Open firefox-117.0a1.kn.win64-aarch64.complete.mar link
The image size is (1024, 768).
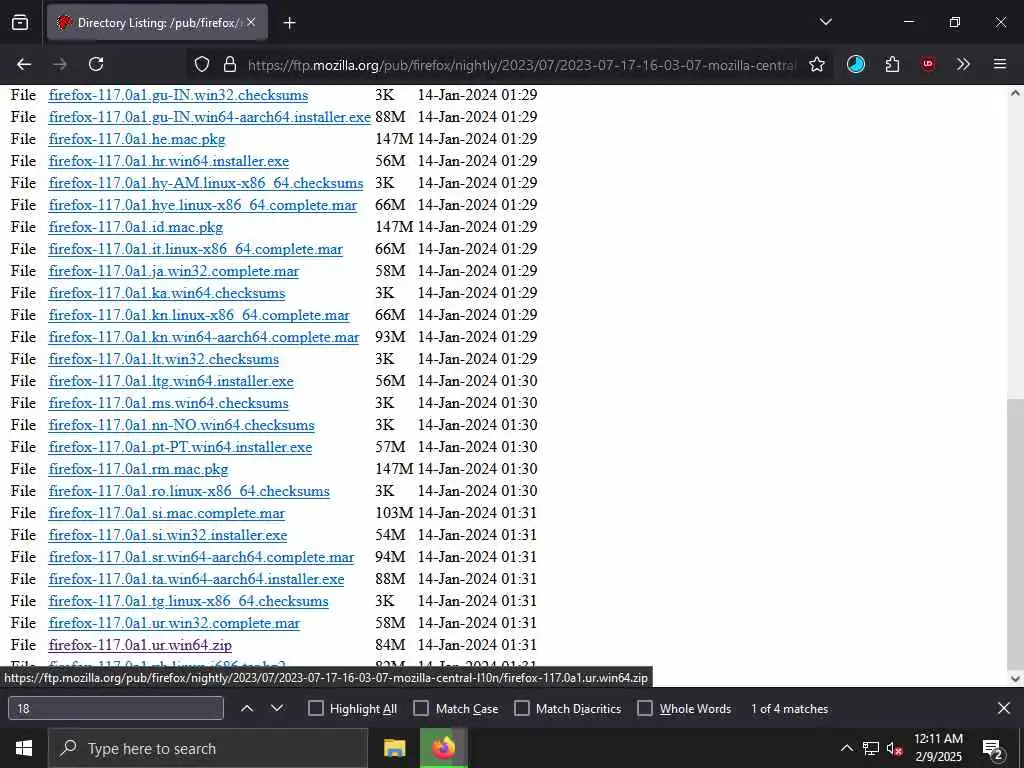pos(204,337)
